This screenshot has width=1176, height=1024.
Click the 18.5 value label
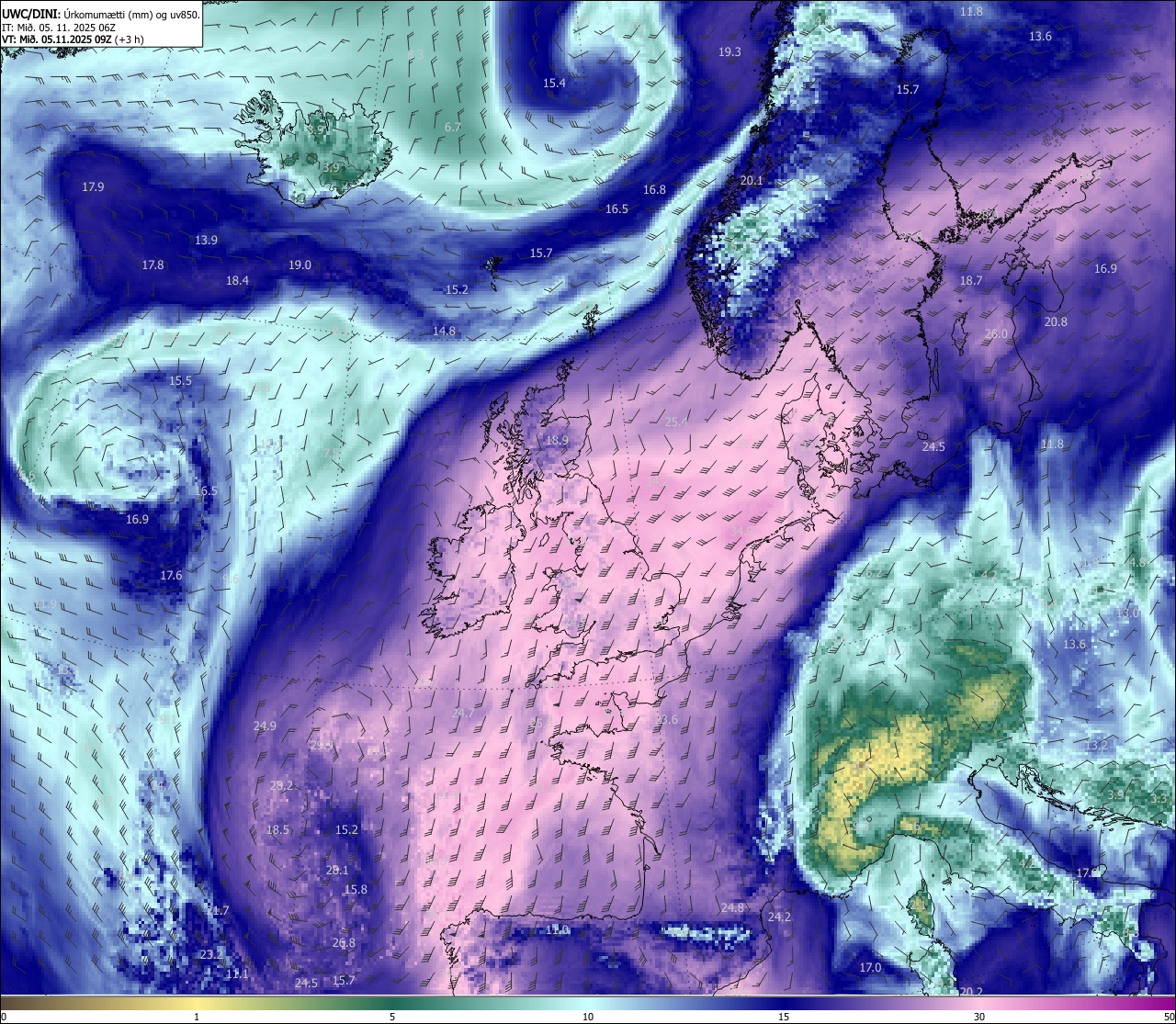(277, 830)
